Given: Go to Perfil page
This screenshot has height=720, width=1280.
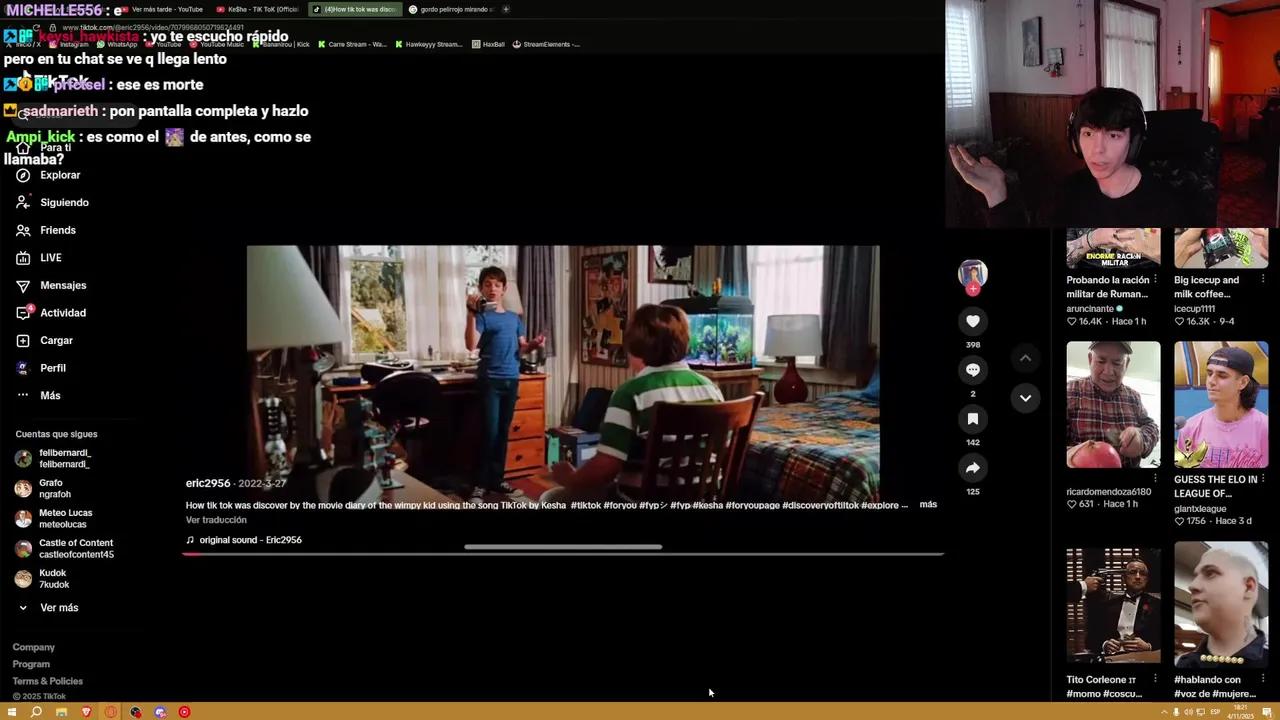Looking at the screenshot, I should pos(41,368).
